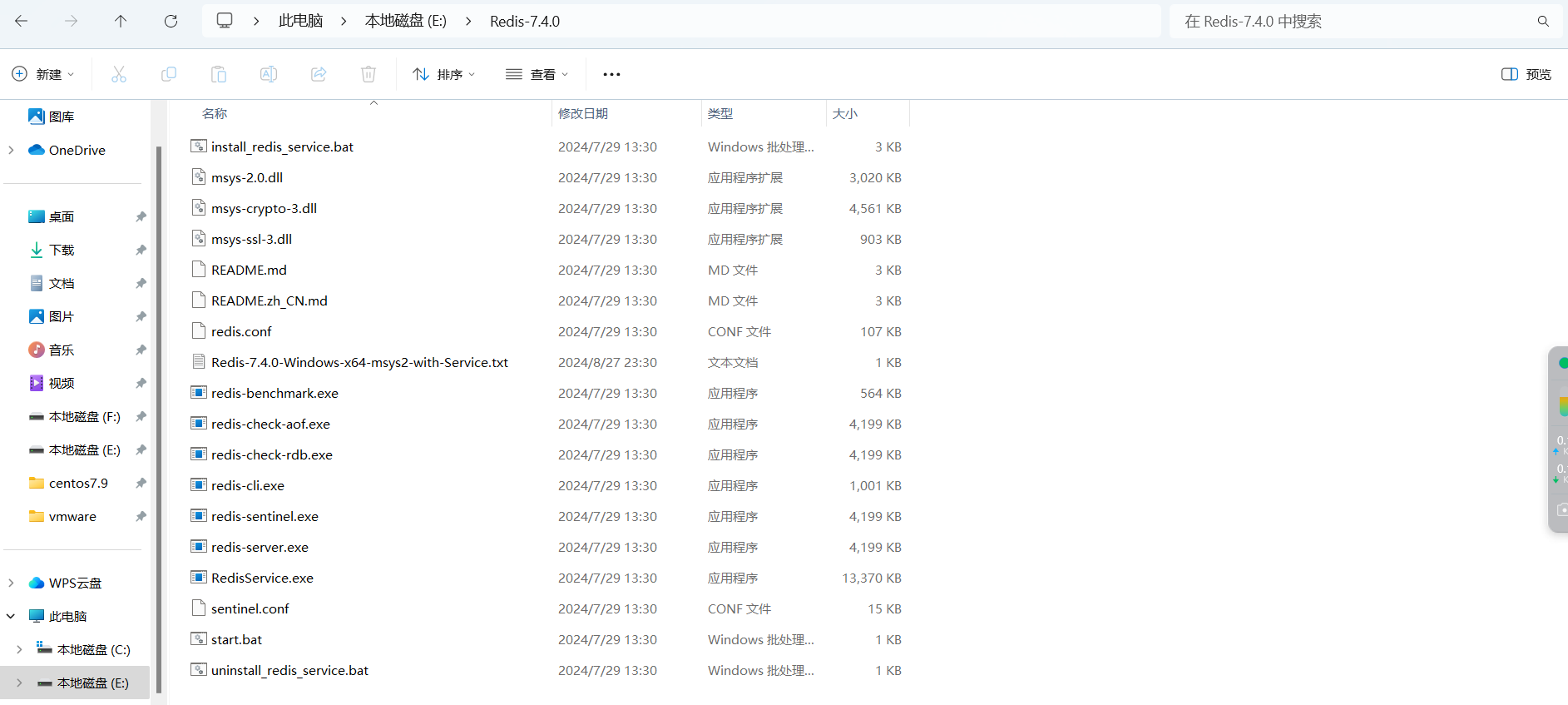1568x705 pixels.
Task: Open 图片 in quick access
Action: tap(52, 316)
